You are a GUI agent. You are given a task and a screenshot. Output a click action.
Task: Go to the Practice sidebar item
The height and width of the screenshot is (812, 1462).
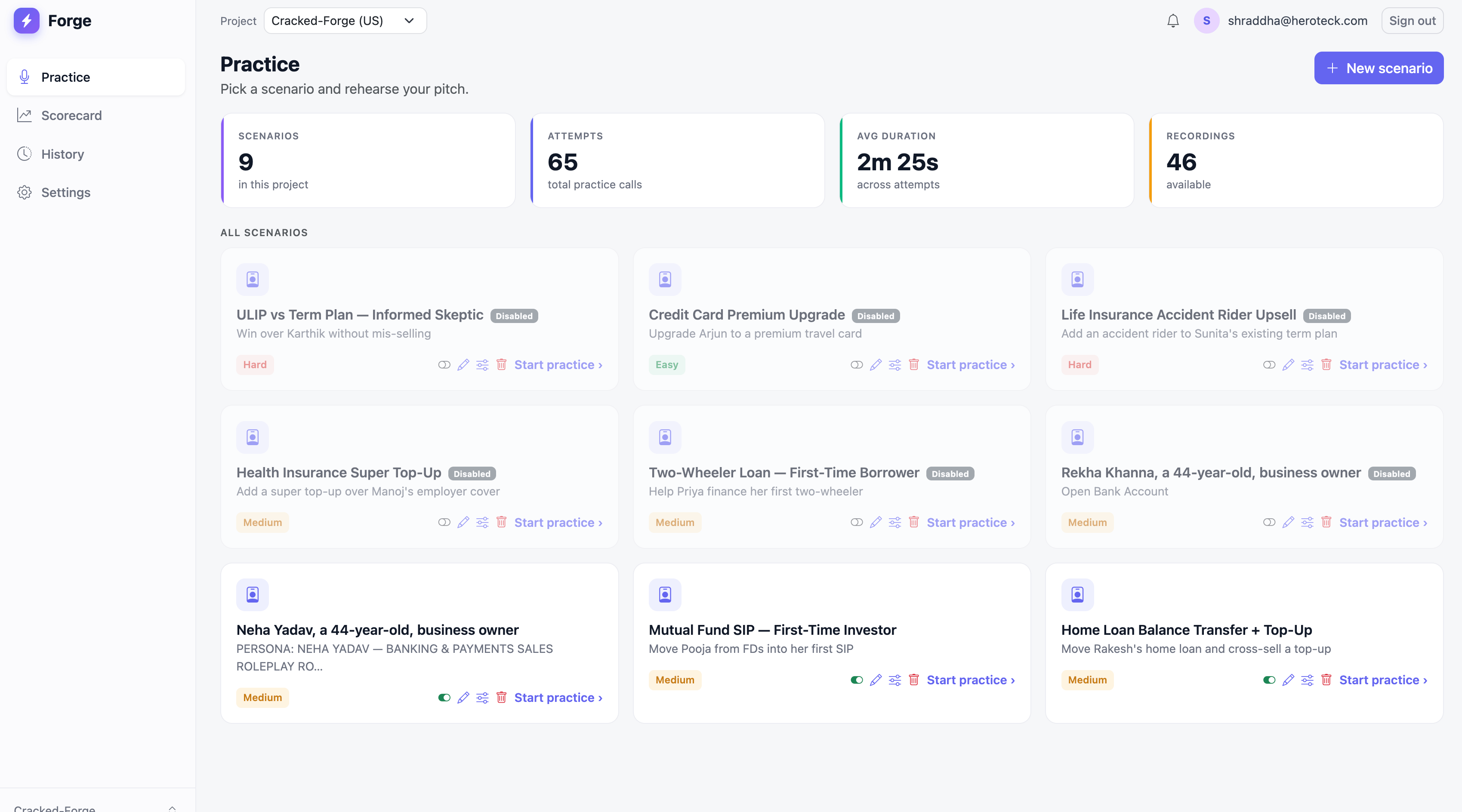(96, 77)
